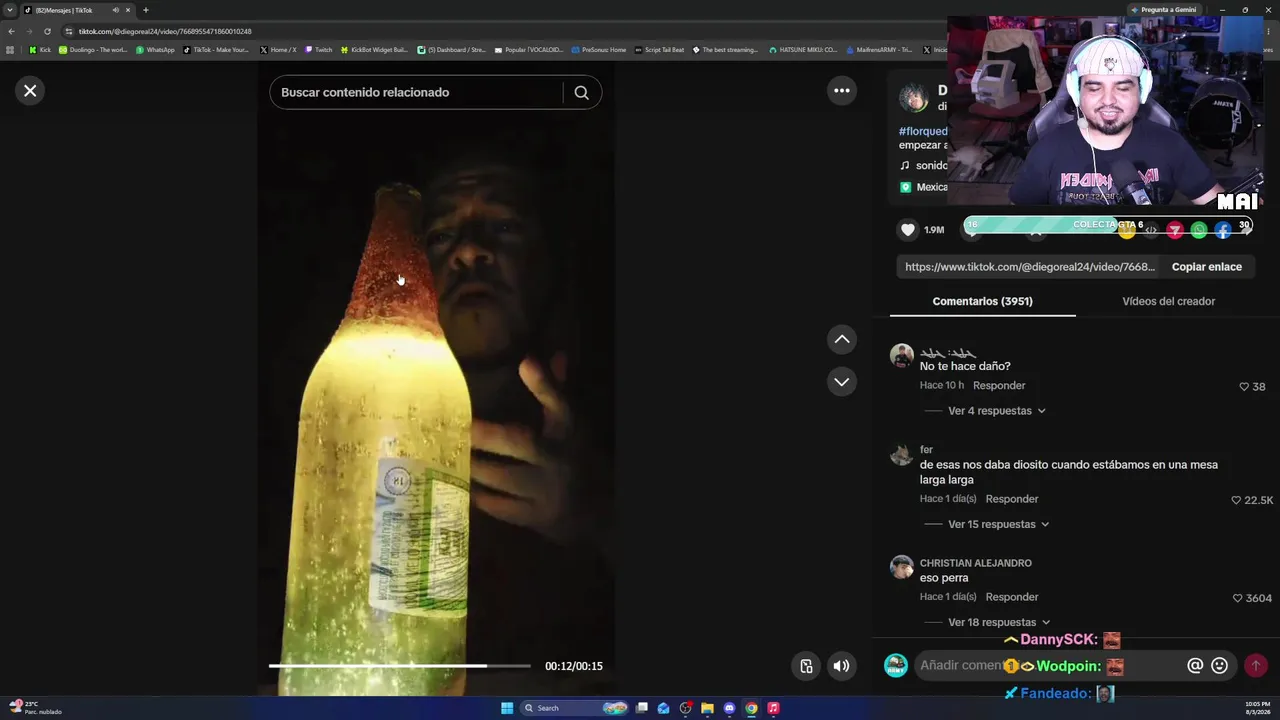The width and height of the screenshot is (1280, 720).
Task: Open the browser tab search dropdown
Action: pos(10,10)
